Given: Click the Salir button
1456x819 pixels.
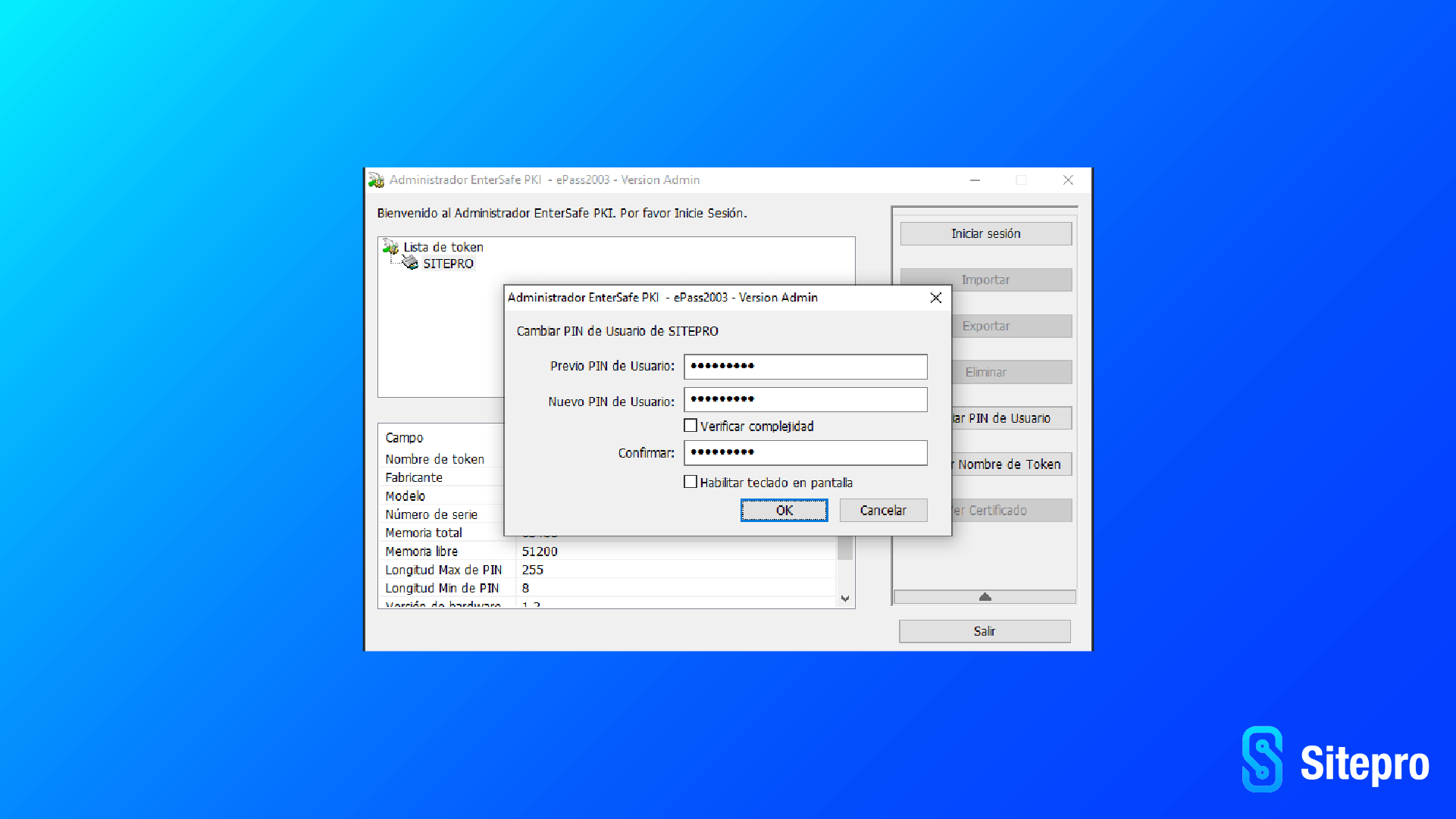Looking at the screenshot, I should 985,632.
